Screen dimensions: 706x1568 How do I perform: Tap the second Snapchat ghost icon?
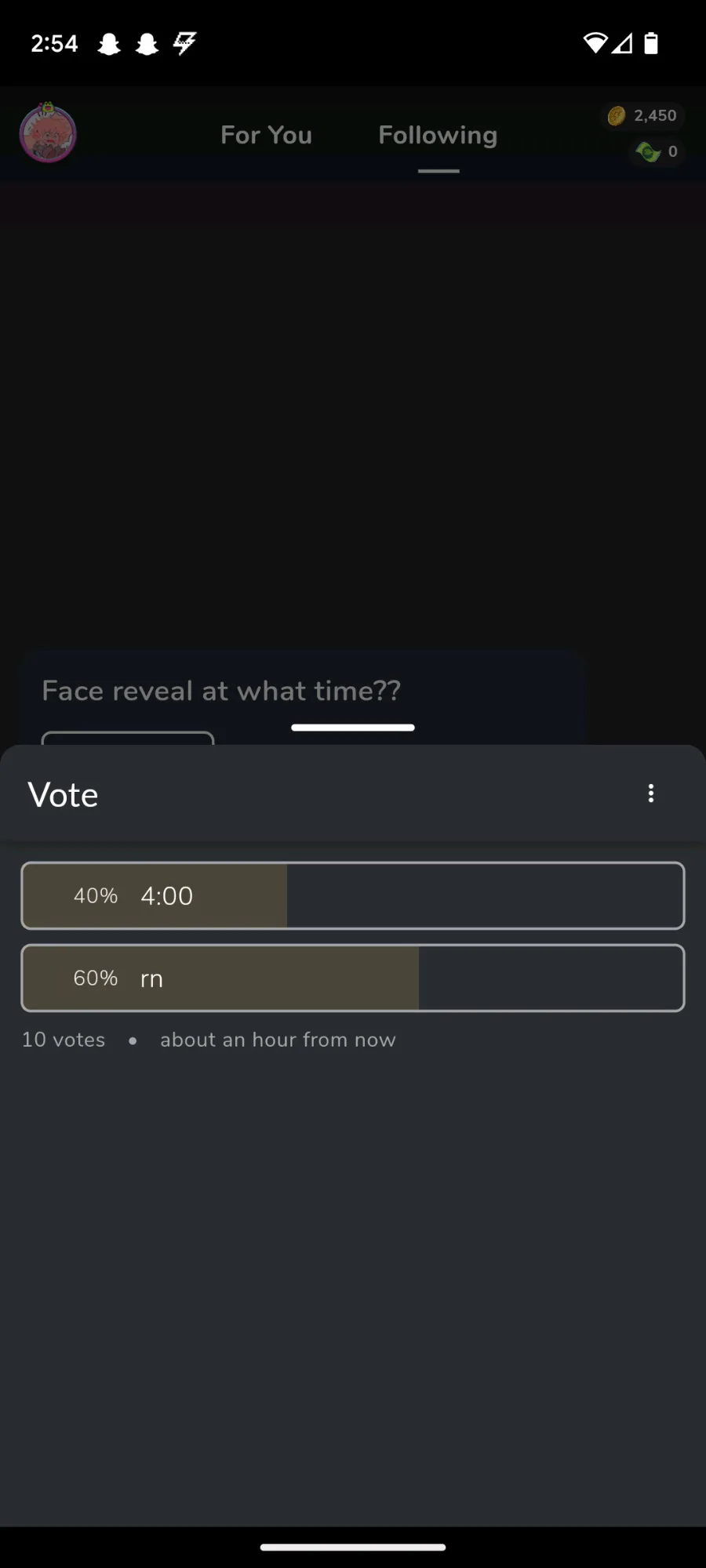(147, 44)
